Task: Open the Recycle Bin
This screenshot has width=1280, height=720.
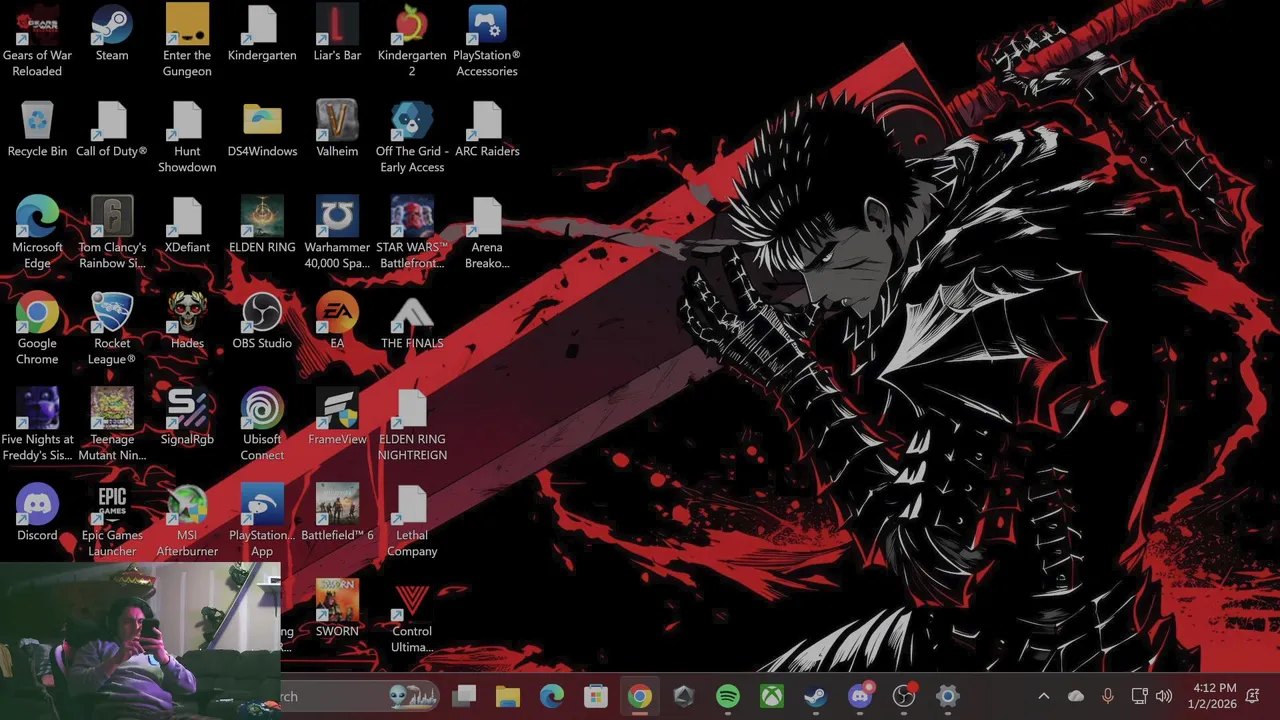Action: click(37, 130)
